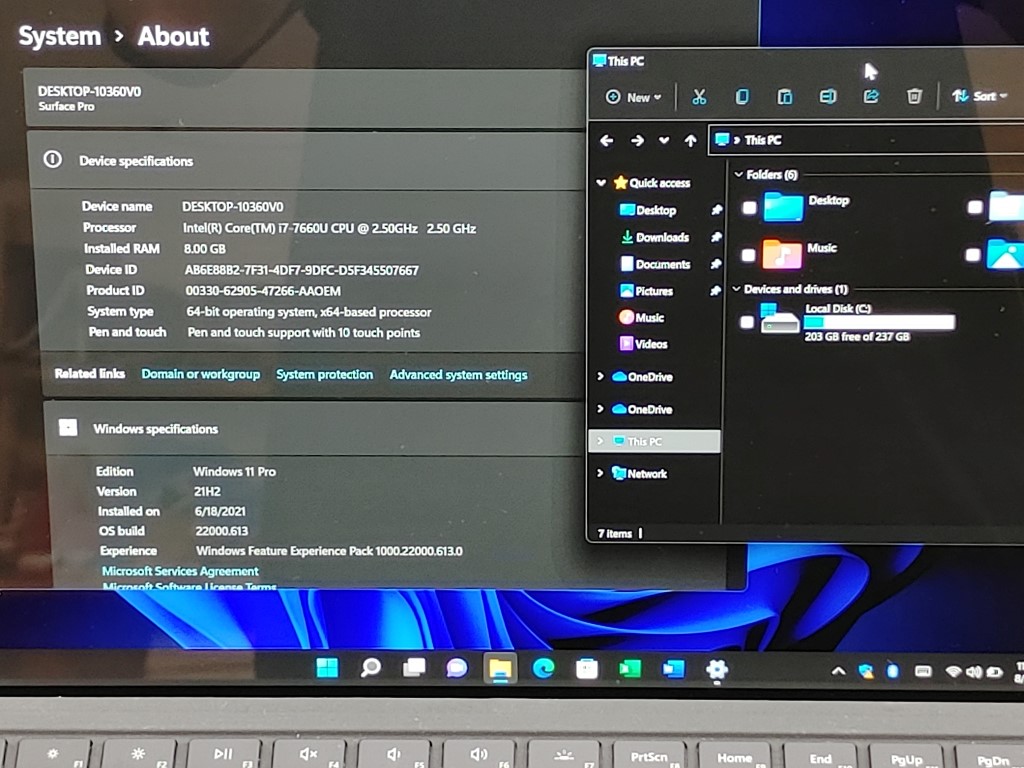Collapse the Quick access tree node

tap(601, 183)
